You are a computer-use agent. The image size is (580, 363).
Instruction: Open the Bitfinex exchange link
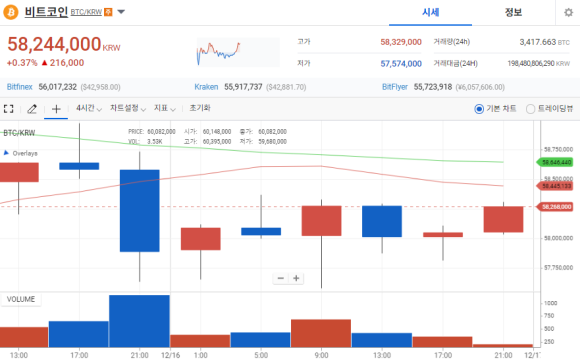pyautogui.click(x=20, y=87)
